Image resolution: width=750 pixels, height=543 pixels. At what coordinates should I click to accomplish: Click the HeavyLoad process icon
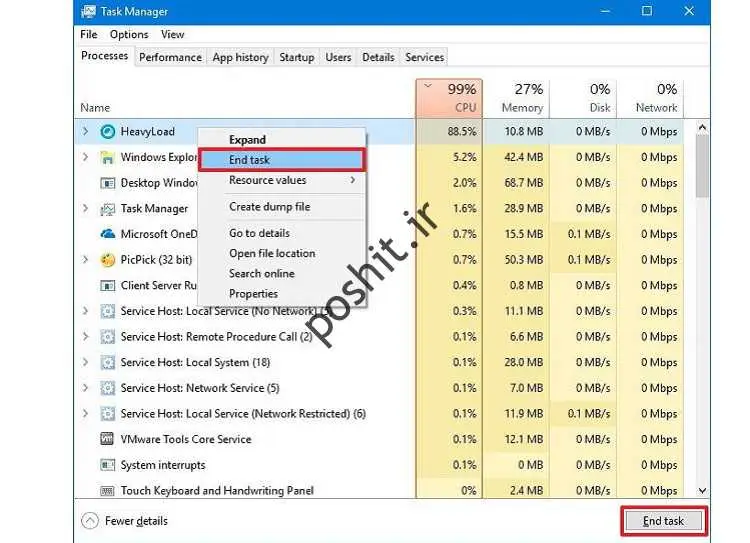pos(108,132)
